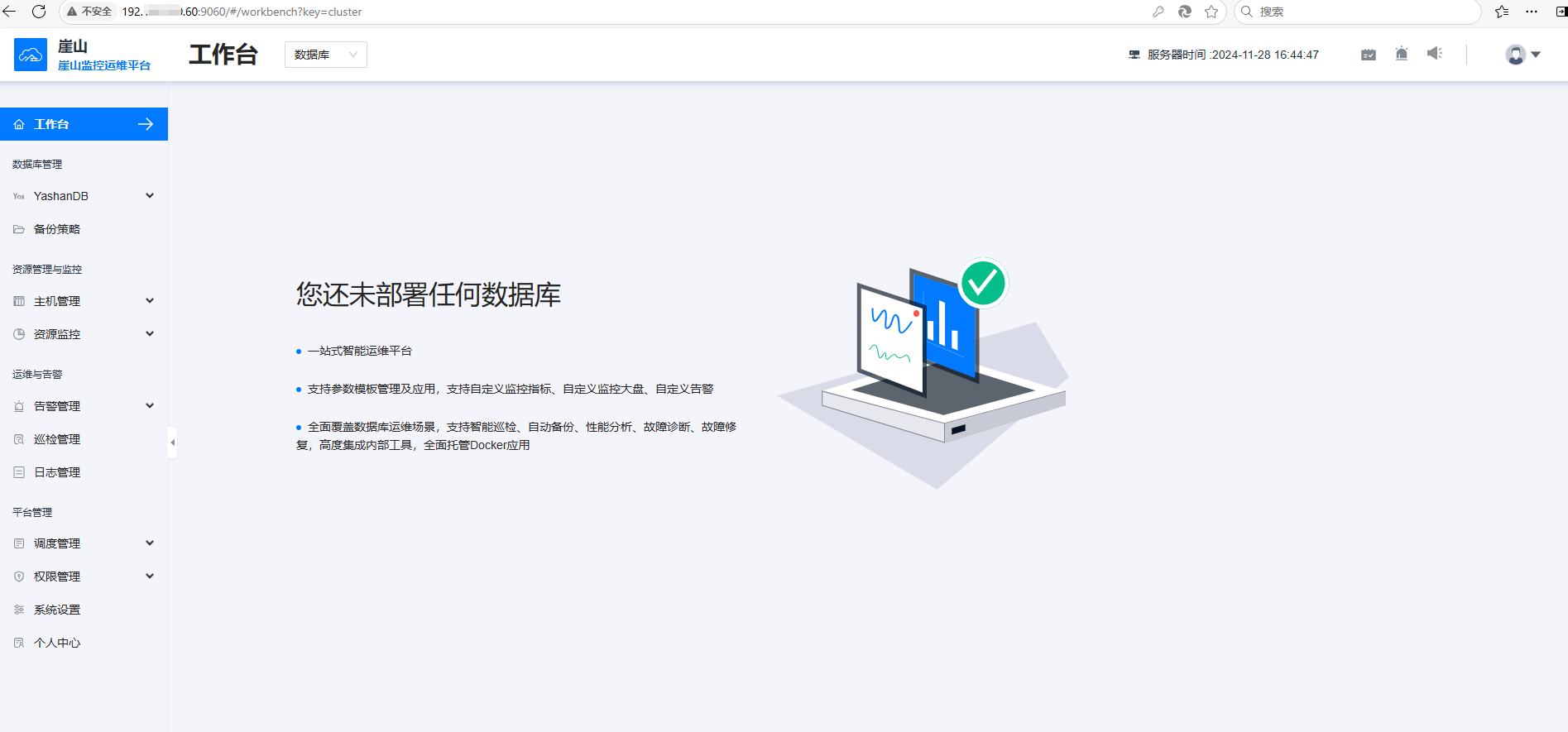Viewport: 1568px width, 732px height.
Task: Open the user account dropdown arrow
Action: (x=1536, y=55)
